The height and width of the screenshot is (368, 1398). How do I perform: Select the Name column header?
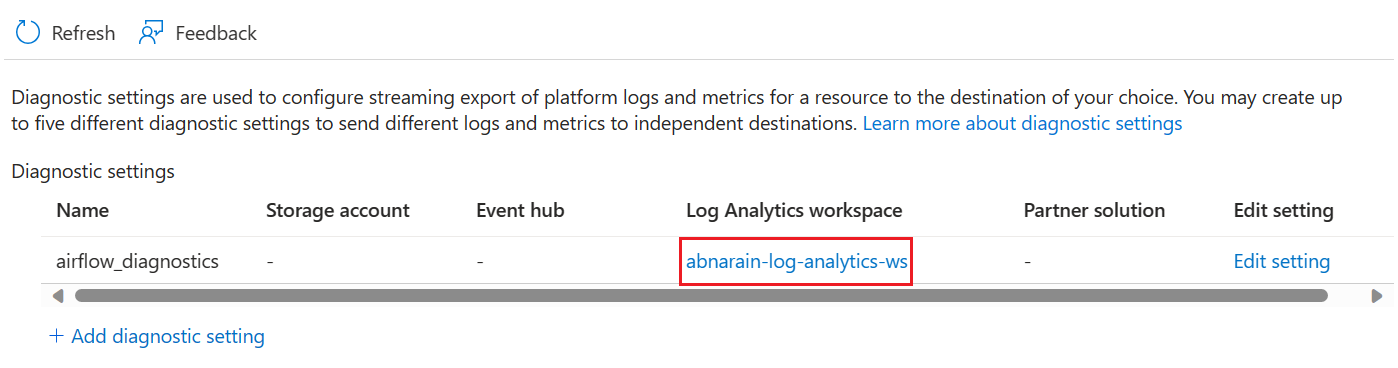pos(83,210)
